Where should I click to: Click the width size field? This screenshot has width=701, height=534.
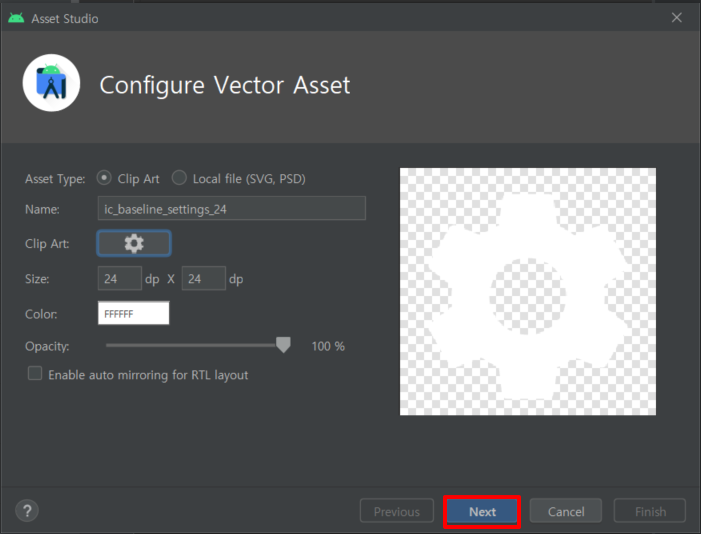click(120, 279)
